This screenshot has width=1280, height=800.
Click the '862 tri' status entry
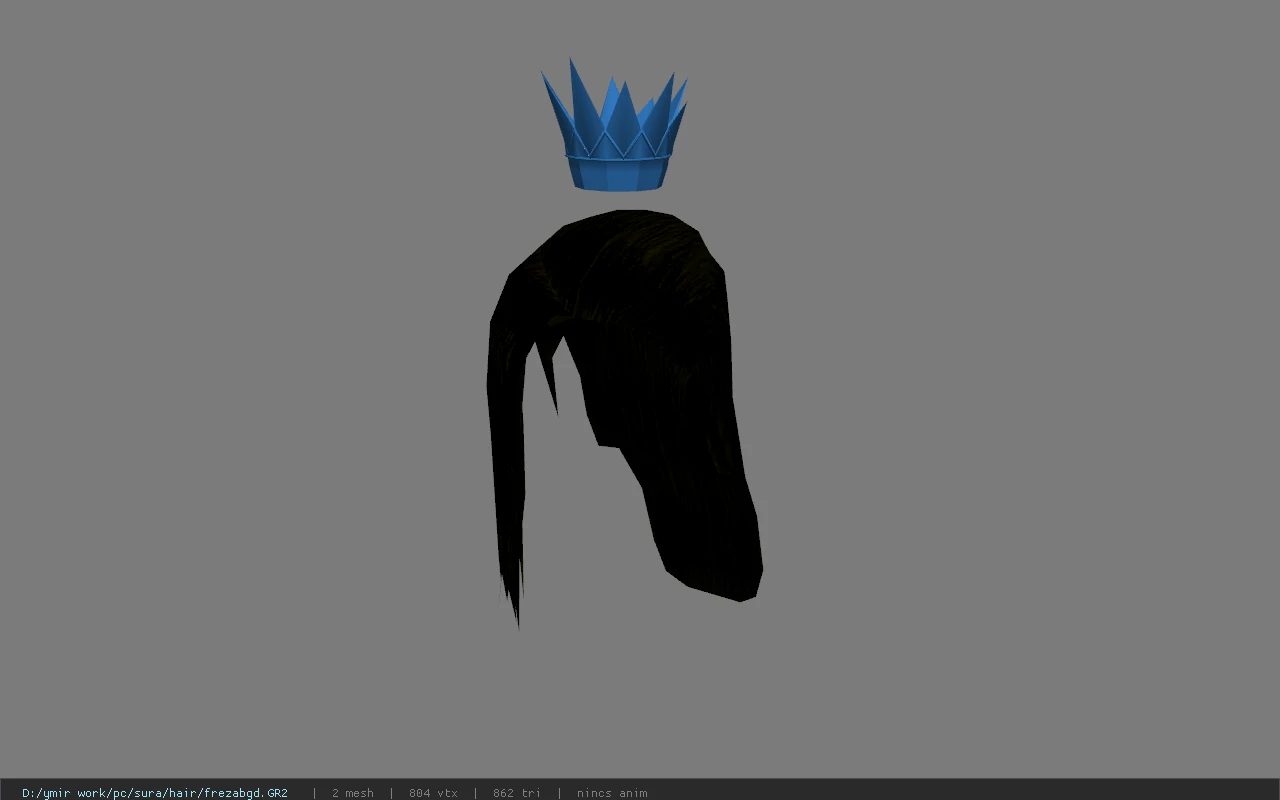coord(517,793)
